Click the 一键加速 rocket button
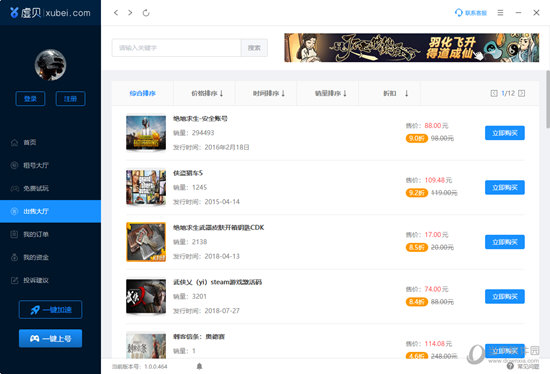 (50, 309)
